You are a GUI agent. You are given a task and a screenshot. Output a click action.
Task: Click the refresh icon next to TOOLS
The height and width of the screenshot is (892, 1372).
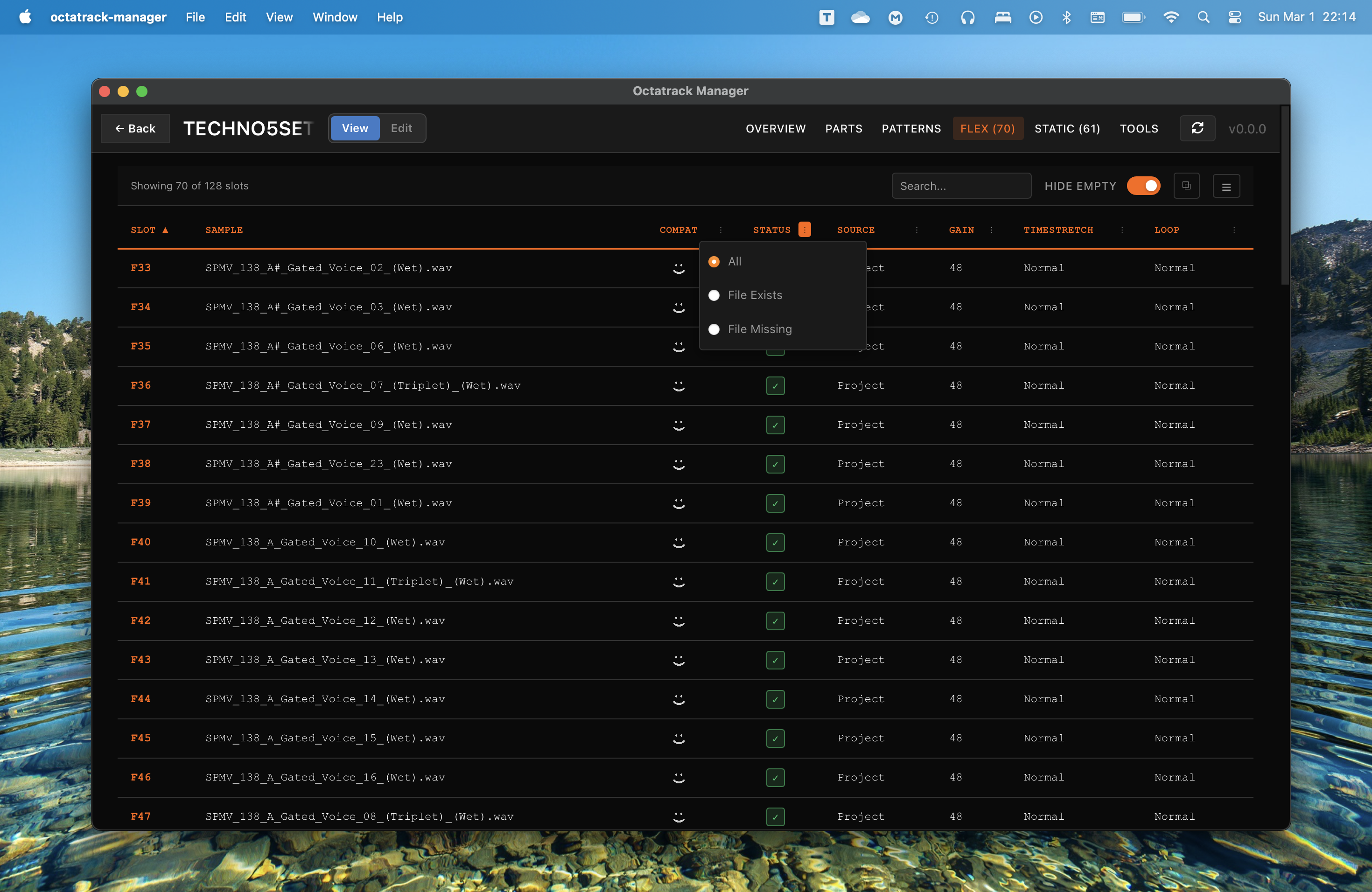[1197, 128]
